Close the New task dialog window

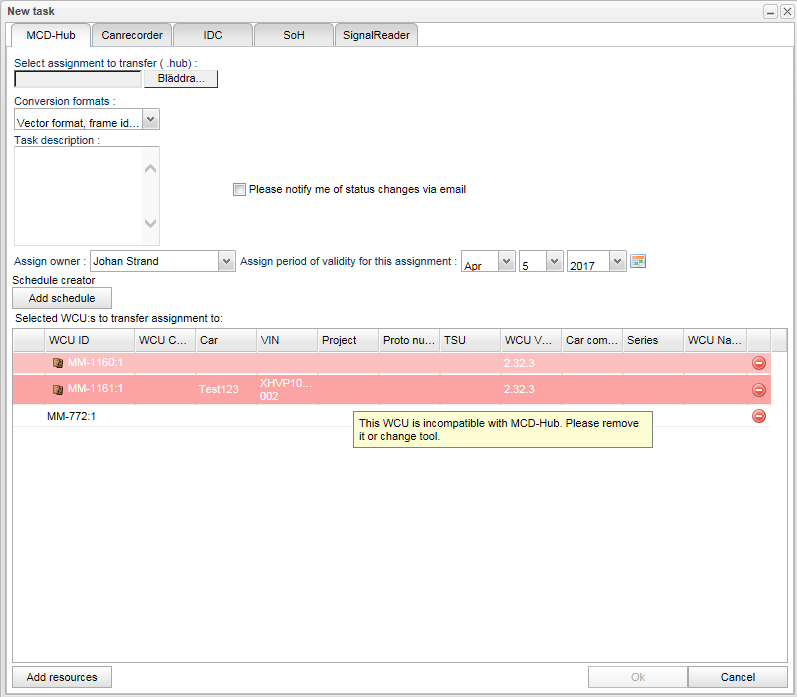(x=786, y=11)
